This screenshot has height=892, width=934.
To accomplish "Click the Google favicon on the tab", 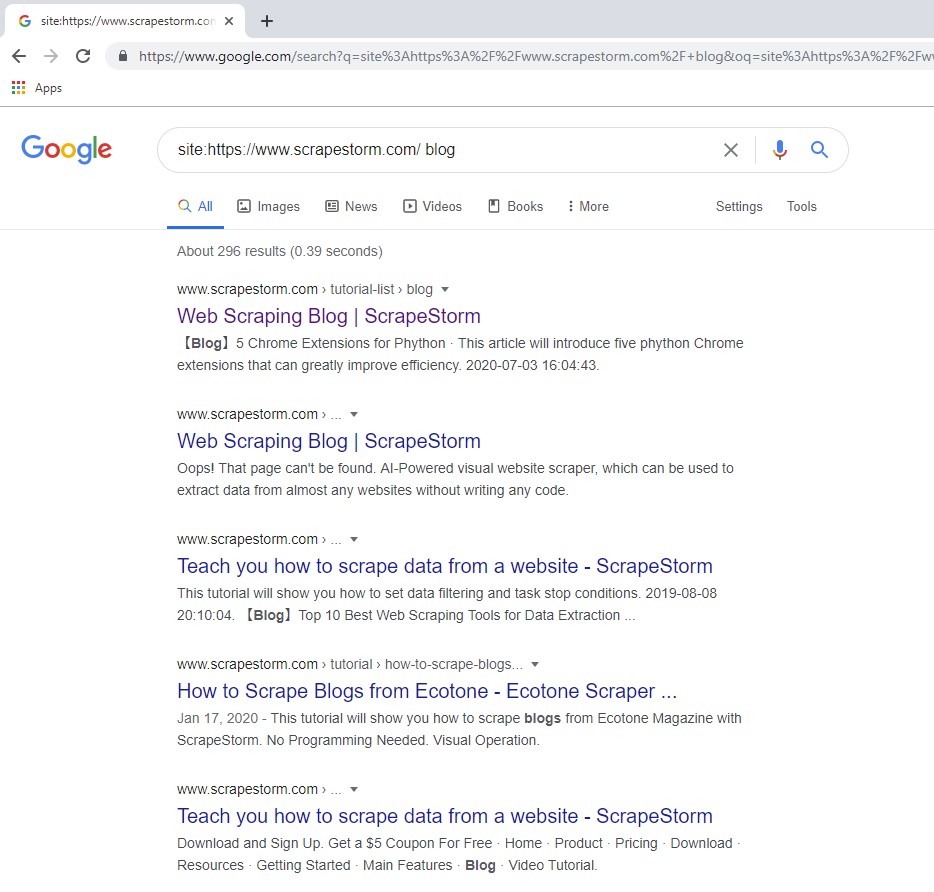I will 25,21.
